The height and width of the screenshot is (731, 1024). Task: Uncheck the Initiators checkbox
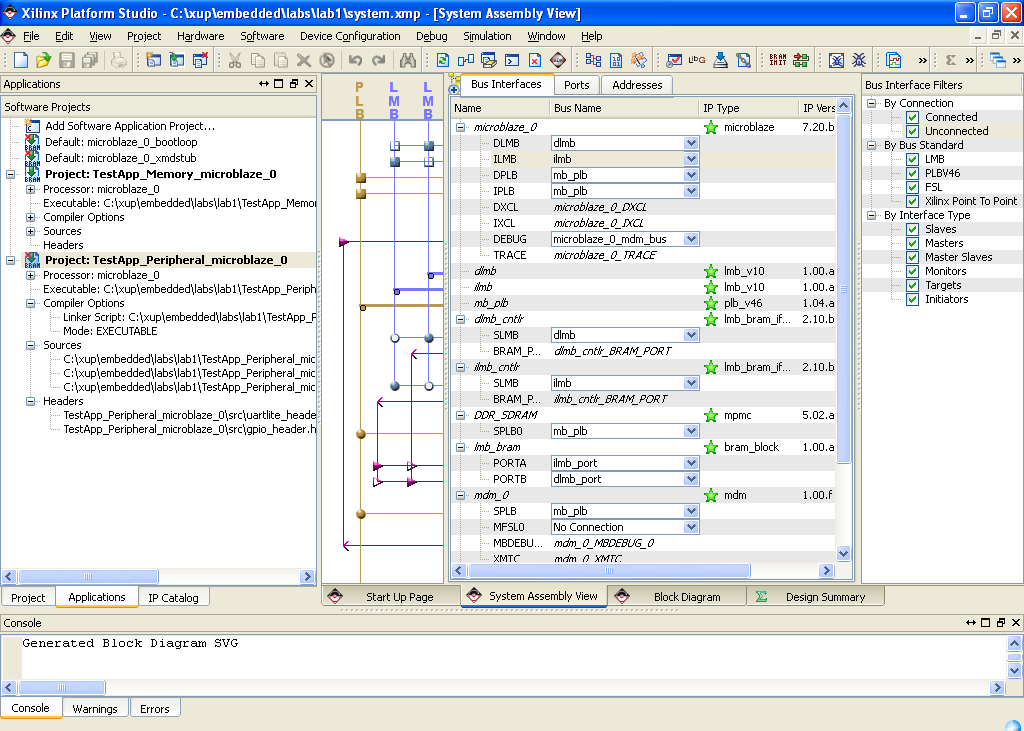pyautogui.click(x=913, y=299)
